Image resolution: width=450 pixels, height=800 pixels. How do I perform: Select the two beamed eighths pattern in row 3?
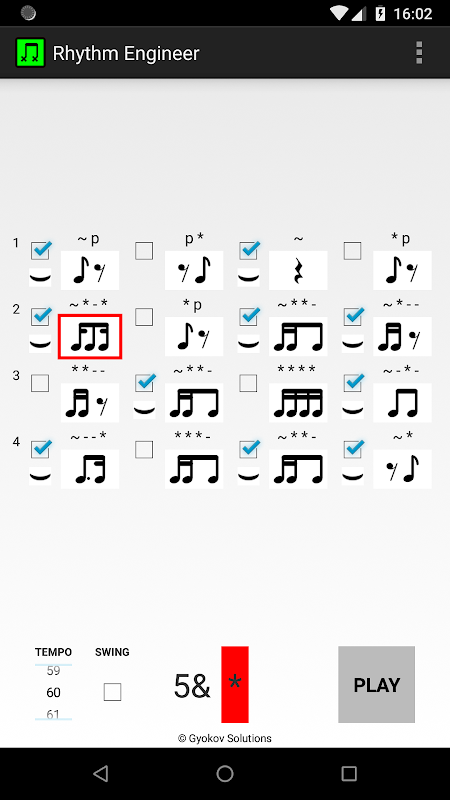[x=402, y=403]
